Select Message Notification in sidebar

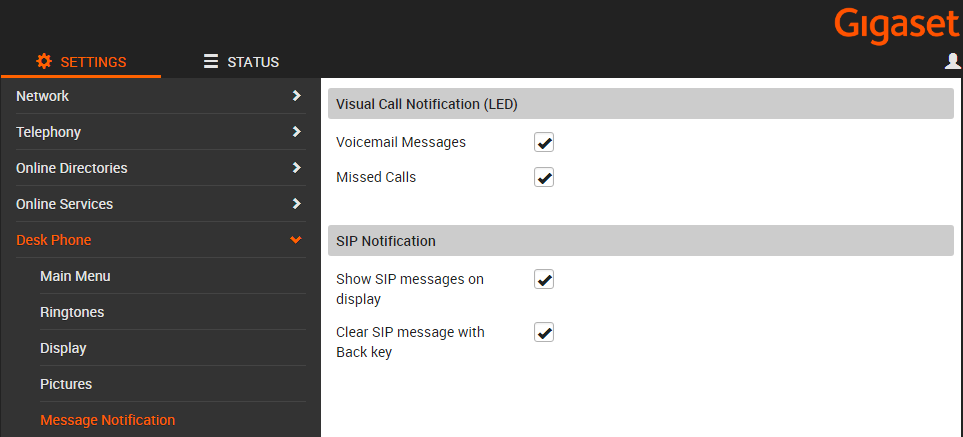(107, 420)
